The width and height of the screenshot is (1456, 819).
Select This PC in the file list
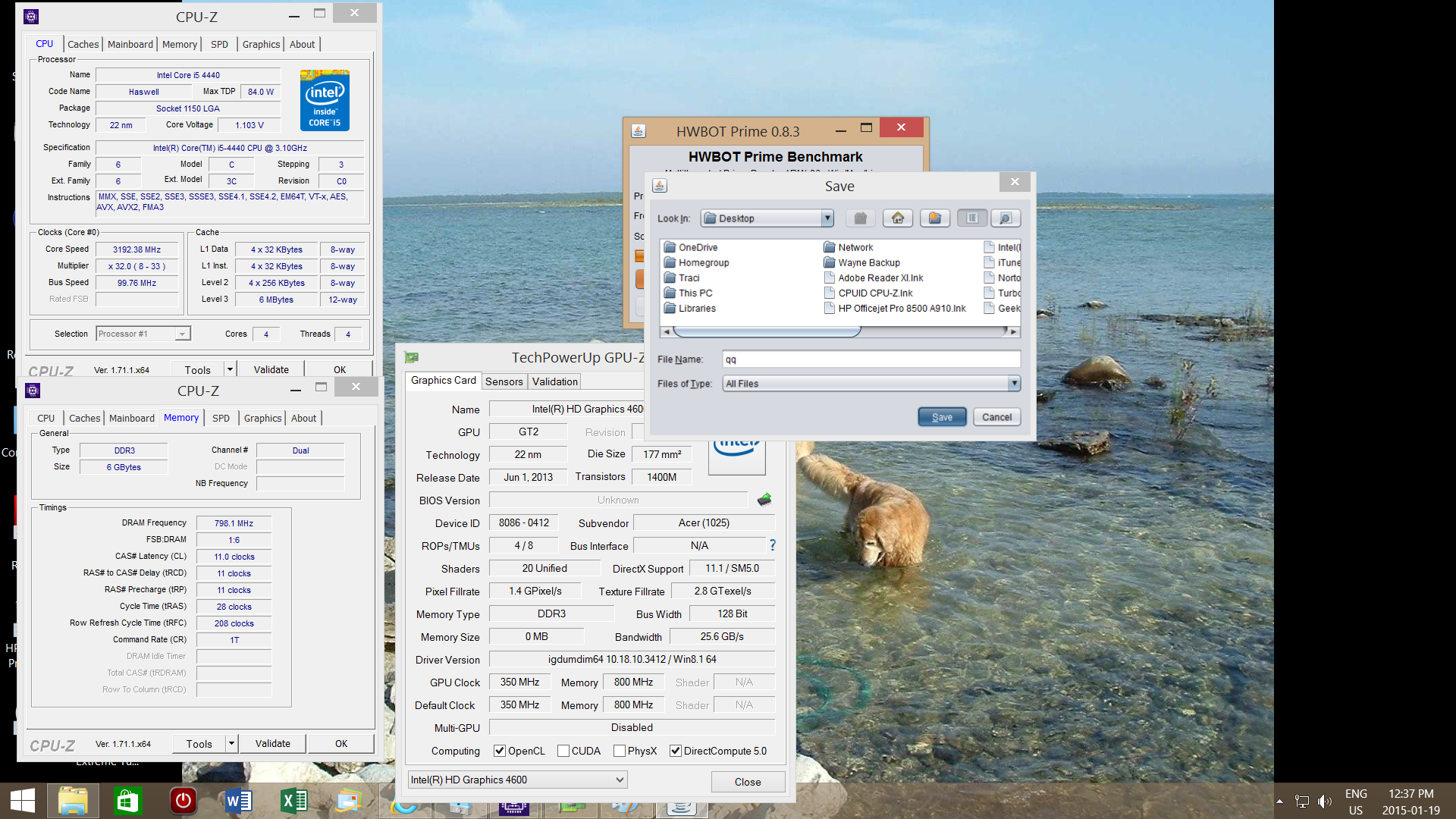pos(688,293)
